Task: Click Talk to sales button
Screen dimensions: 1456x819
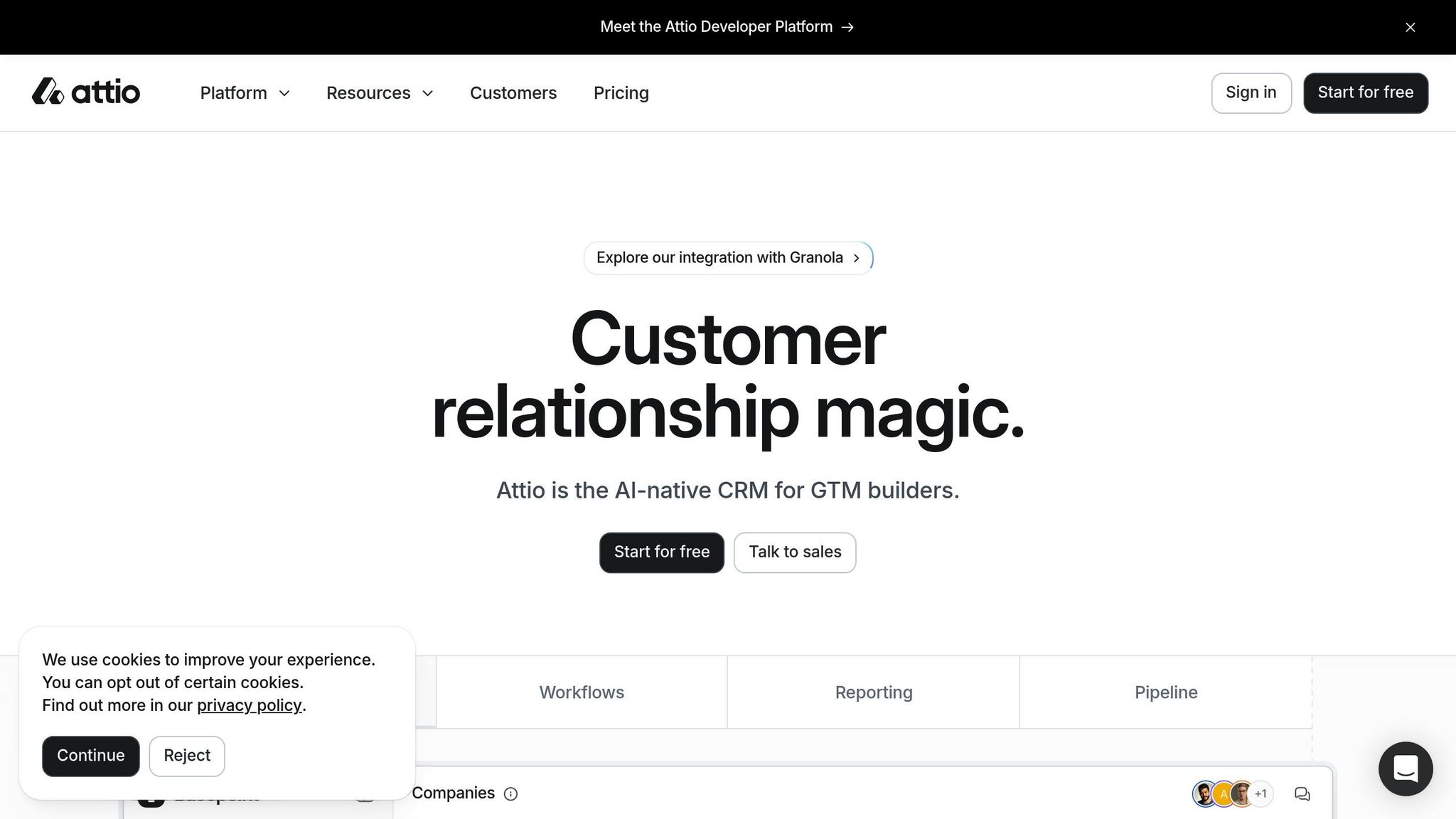Action: click(794, 552)
